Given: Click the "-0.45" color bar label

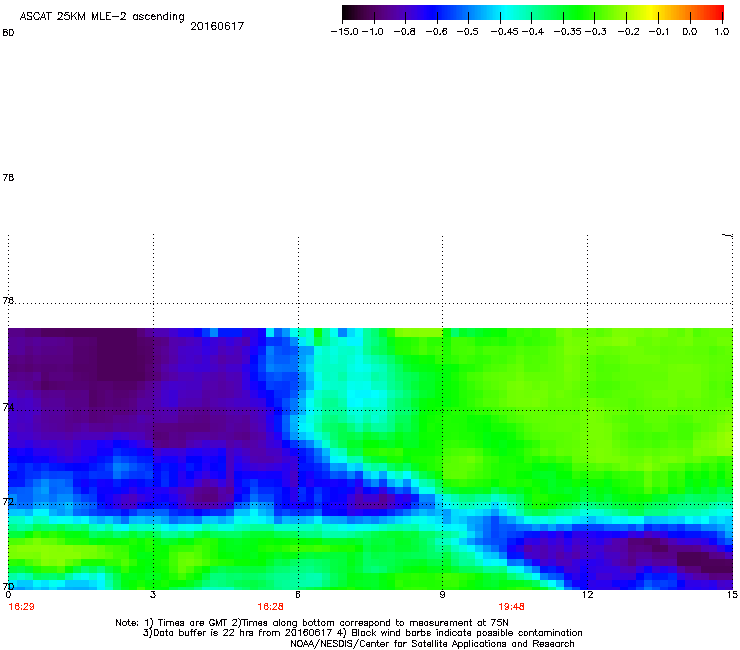Looking at the screenshot, I should point(505,32).
